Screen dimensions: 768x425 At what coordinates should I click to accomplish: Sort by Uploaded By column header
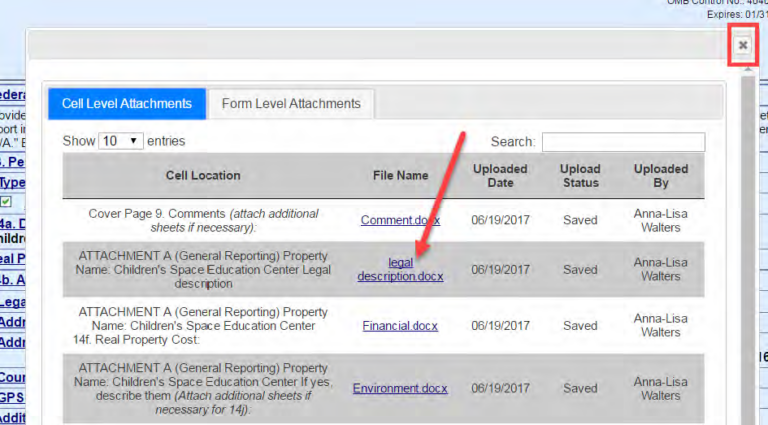click(x=660, y=176)
